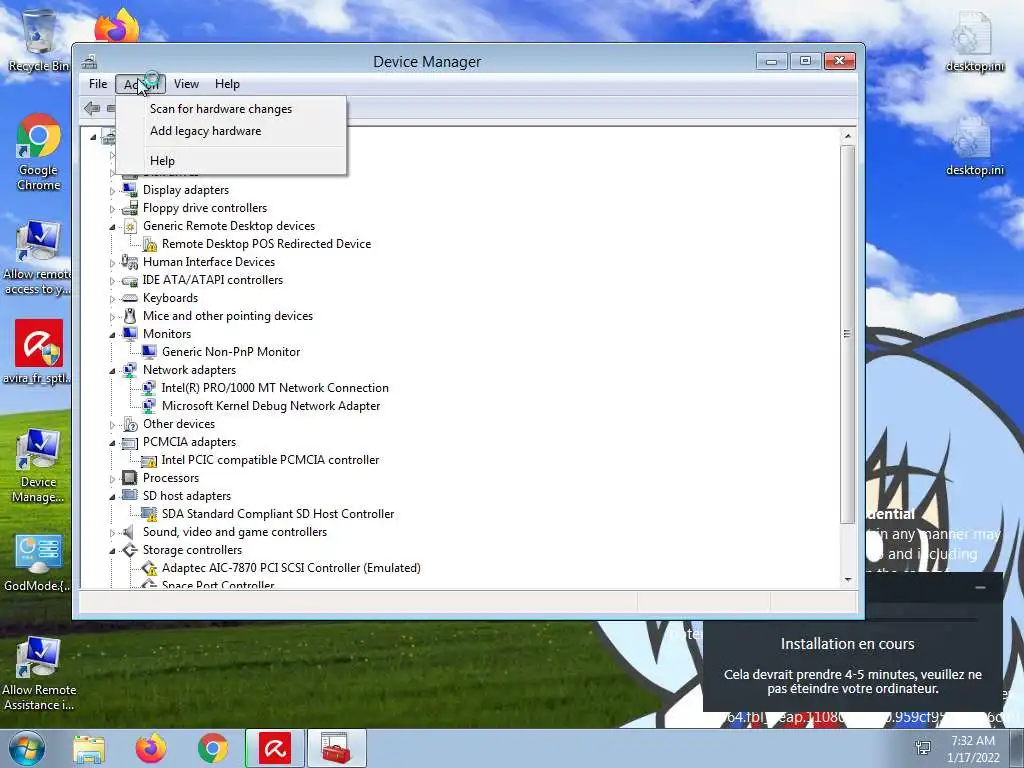
Task: Click the Adaptec AIC-7870 SCSI Controller warning icon
Action: 149,568
